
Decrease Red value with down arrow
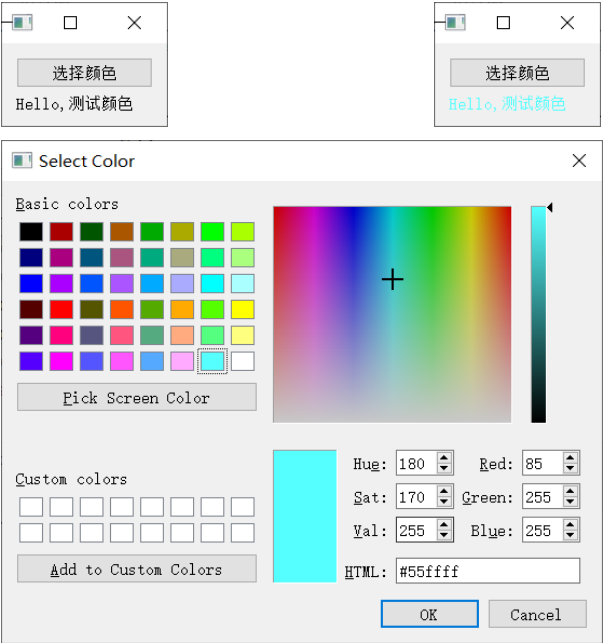coord(570,468)
